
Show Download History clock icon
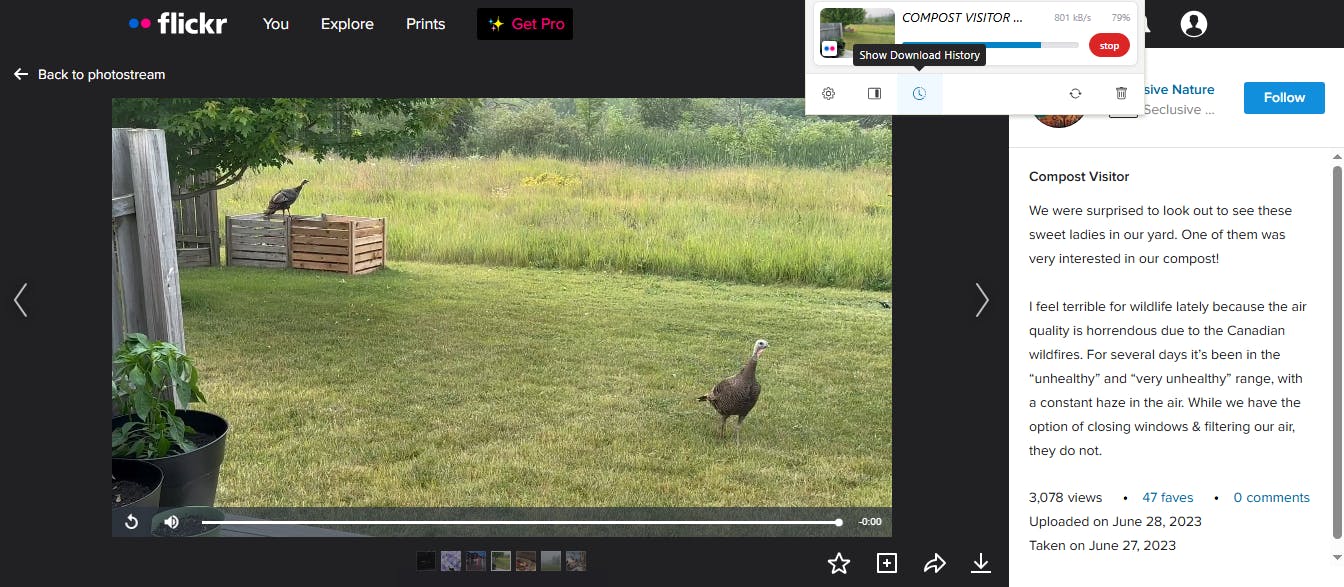tap(919, 93)
